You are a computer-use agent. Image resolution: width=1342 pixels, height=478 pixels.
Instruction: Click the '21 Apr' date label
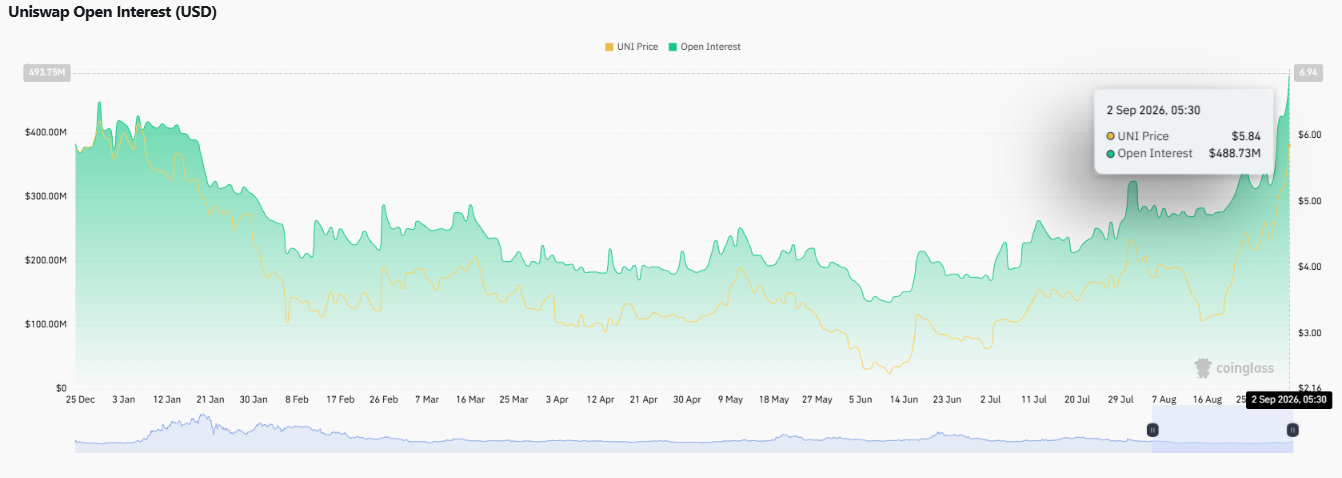pyautogui.click(x=643, y=399)
